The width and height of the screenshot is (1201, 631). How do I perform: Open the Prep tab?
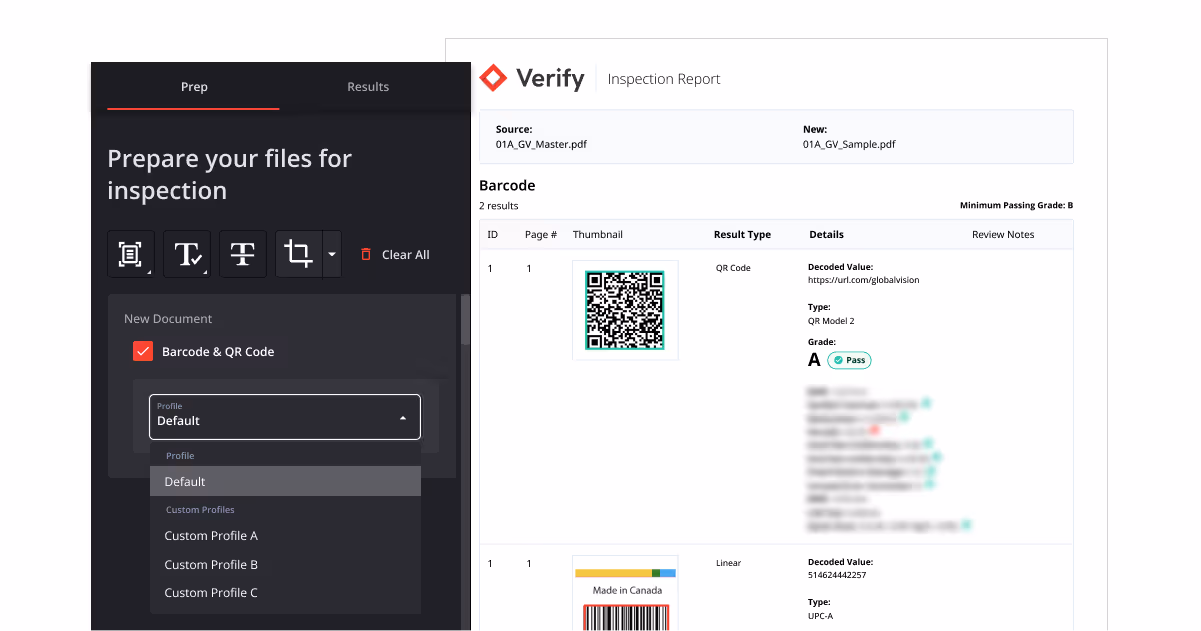pos(194,87)
